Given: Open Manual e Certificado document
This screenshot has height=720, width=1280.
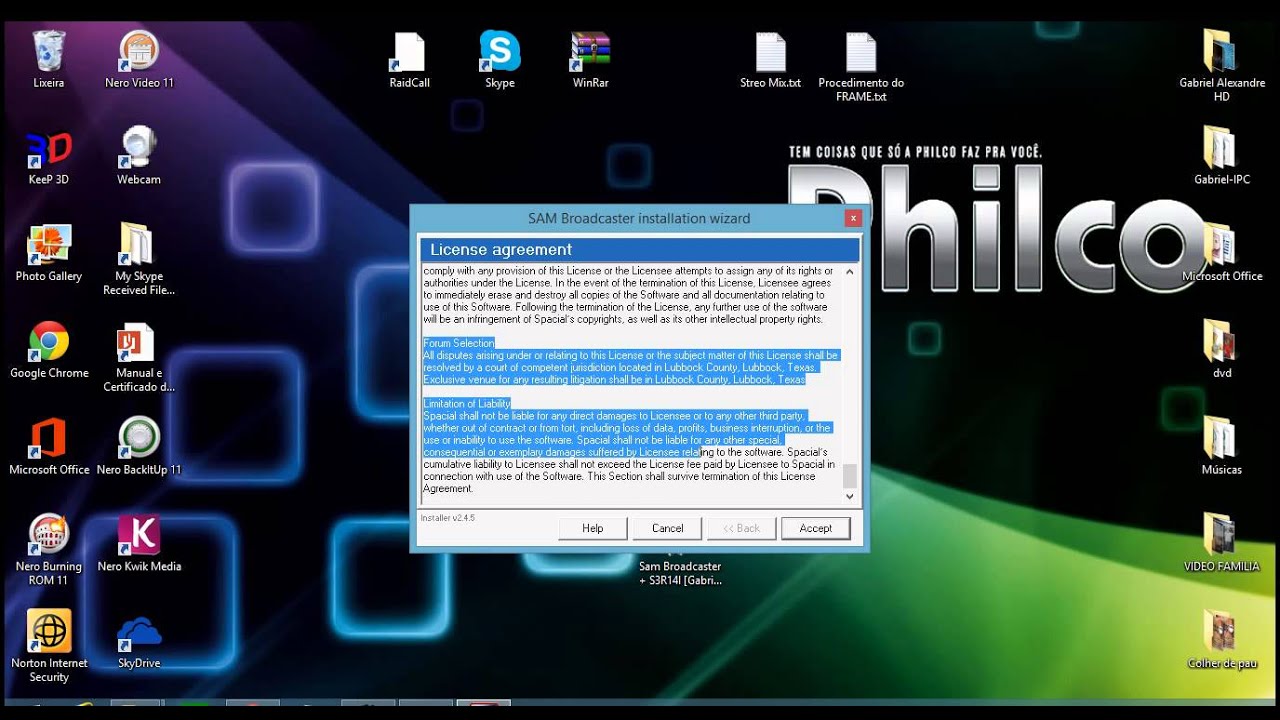Looking at the screenshot, I should (x=139, y=356).
